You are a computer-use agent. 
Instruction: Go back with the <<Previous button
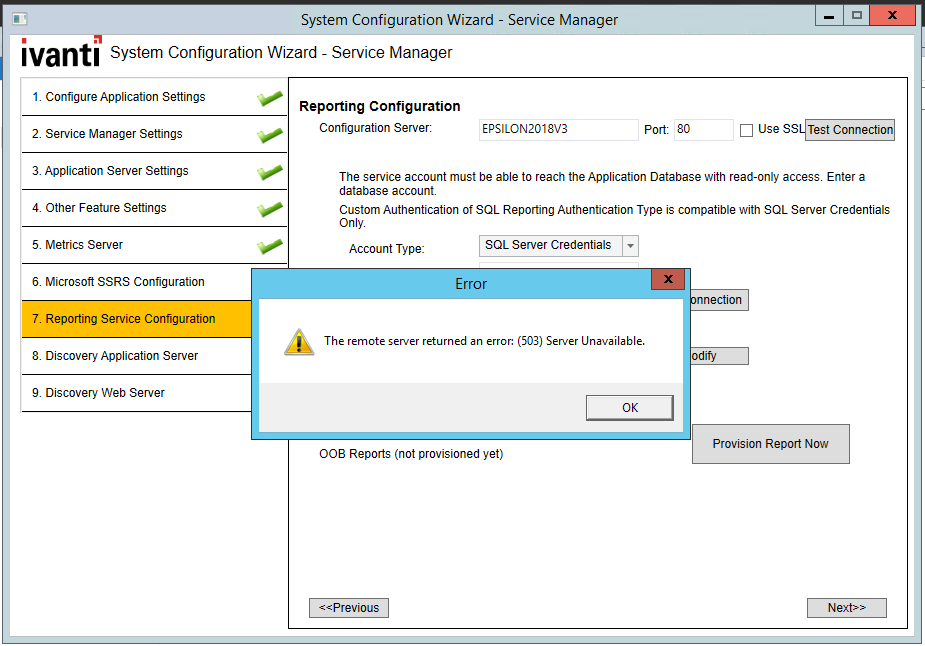click(x=349, y=608)
